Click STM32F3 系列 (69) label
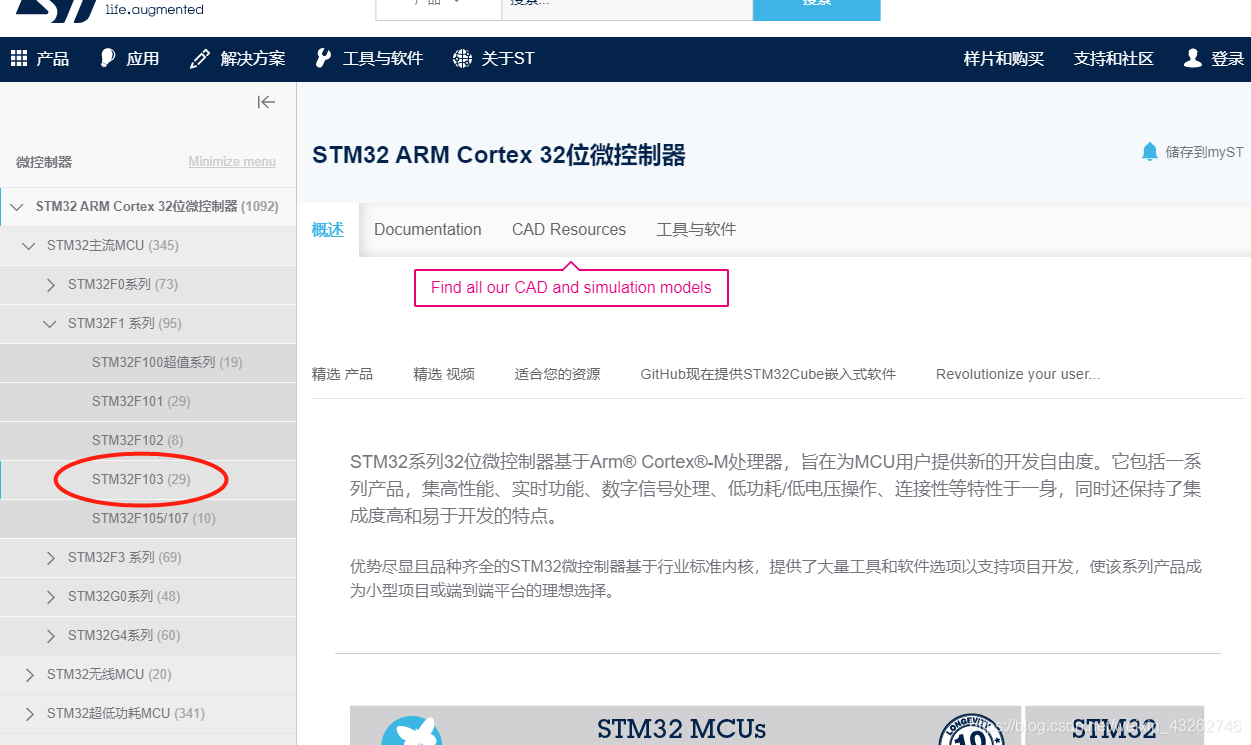1251x745 pixels. [x=125, y=558]
